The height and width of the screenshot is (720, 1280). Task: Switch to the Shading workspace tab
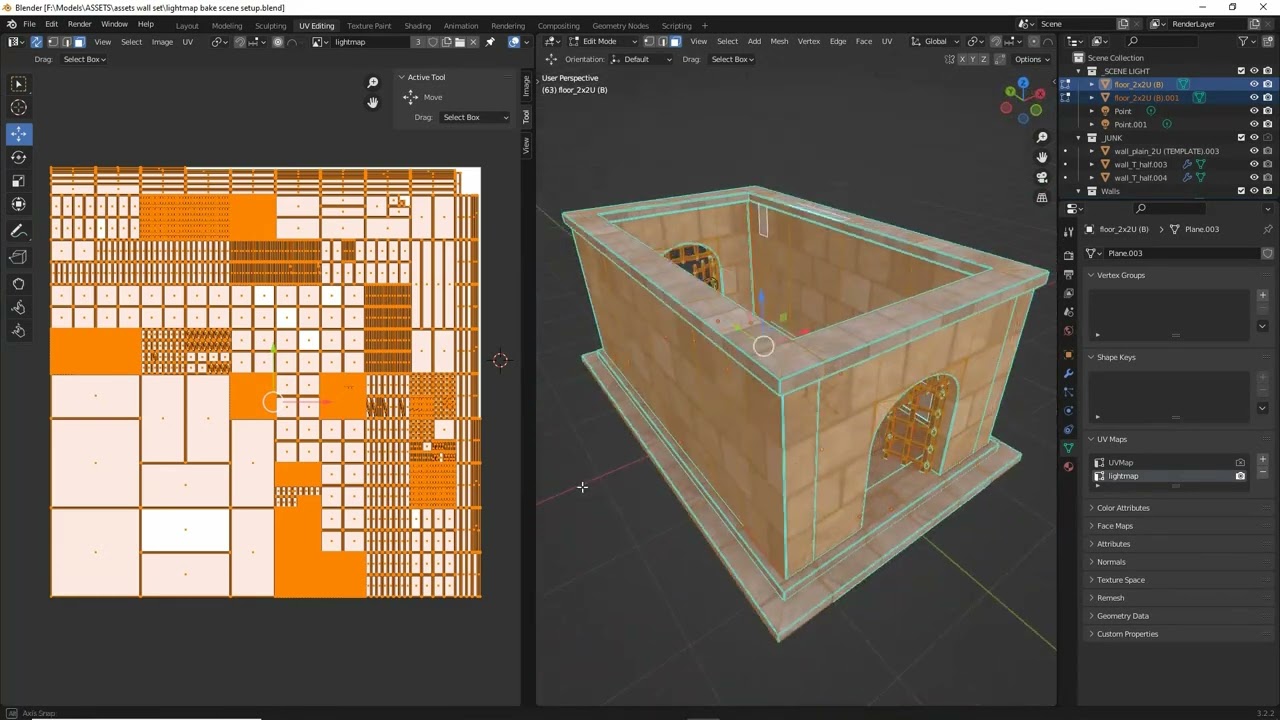[x=417, y=25]
